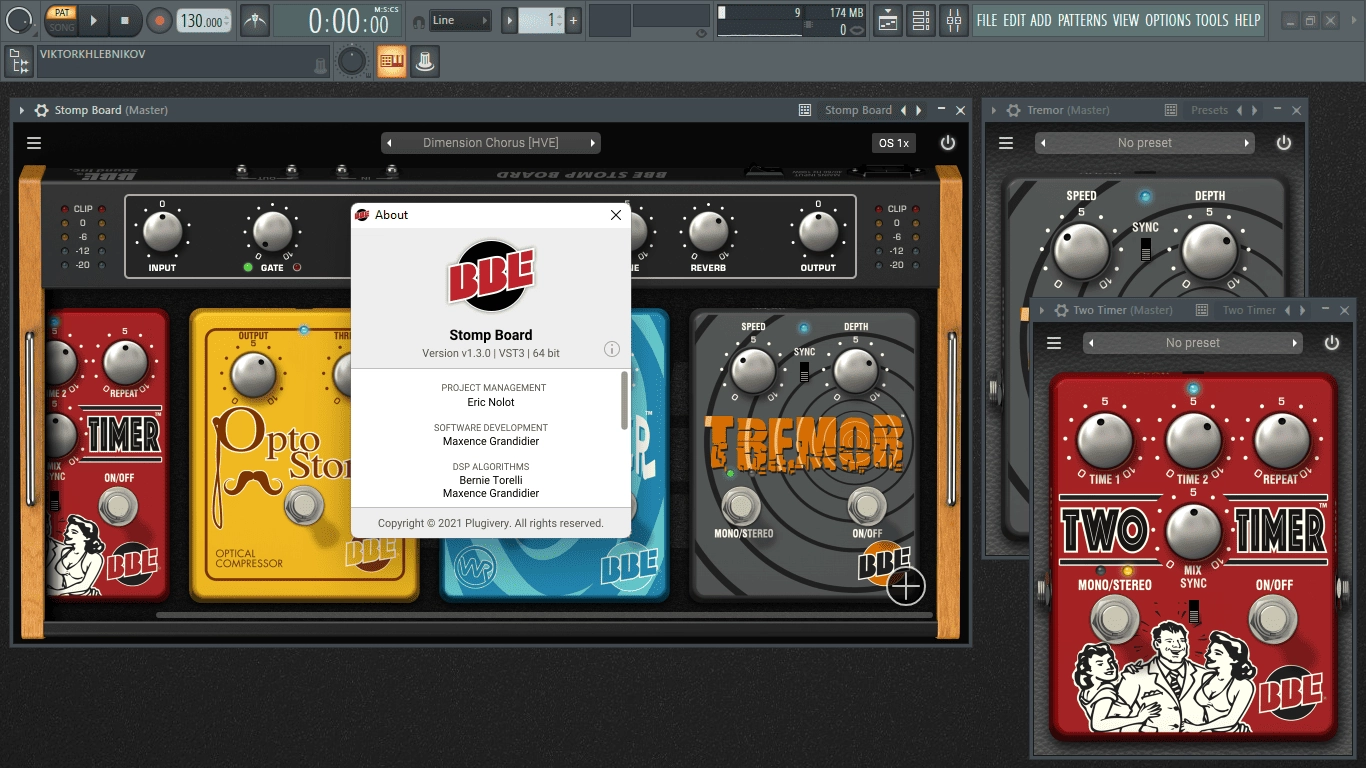Viewport: 1366px width, 768px height.
Task: Flip SYNC switch in Tremor window
Action: [x=1145, y=247]
